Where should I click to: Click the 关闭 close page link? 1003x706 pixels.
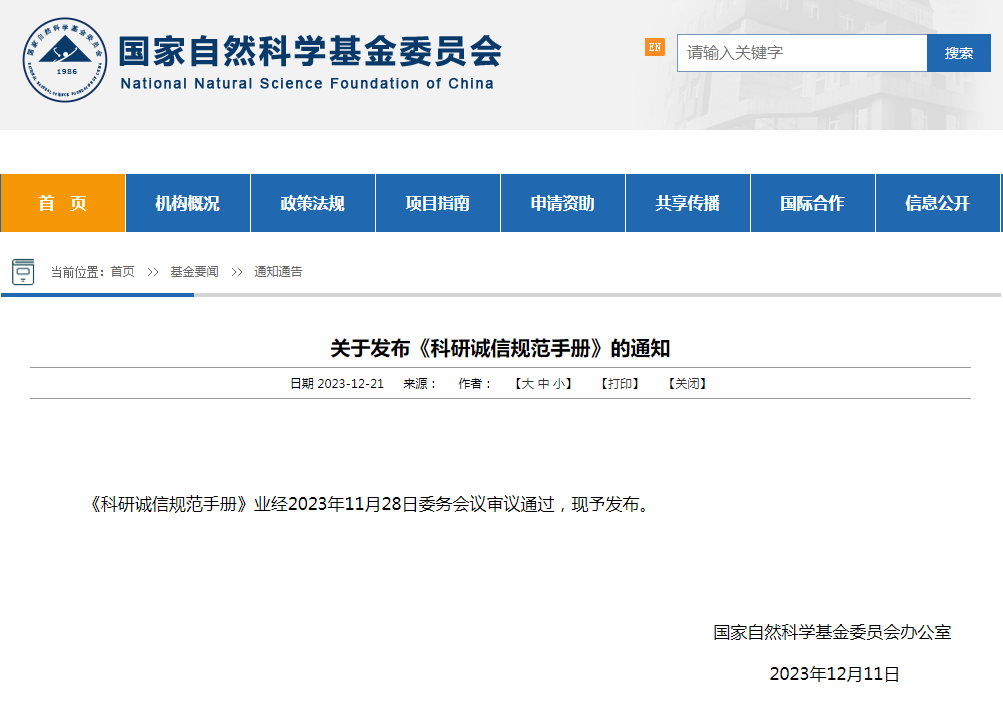tap(687, 384)
